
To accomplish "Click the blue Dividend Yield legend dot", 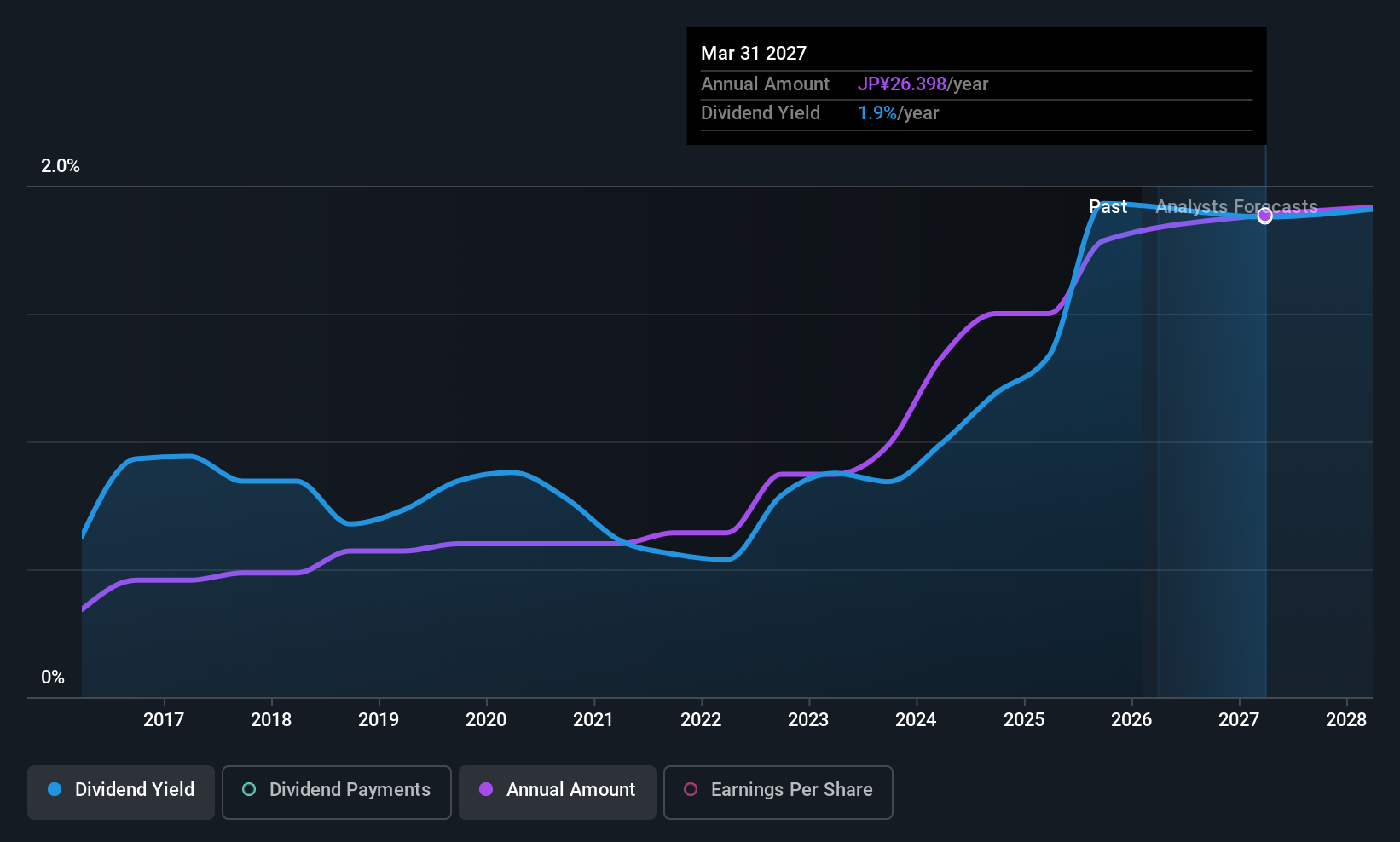I will click(55, 789).
